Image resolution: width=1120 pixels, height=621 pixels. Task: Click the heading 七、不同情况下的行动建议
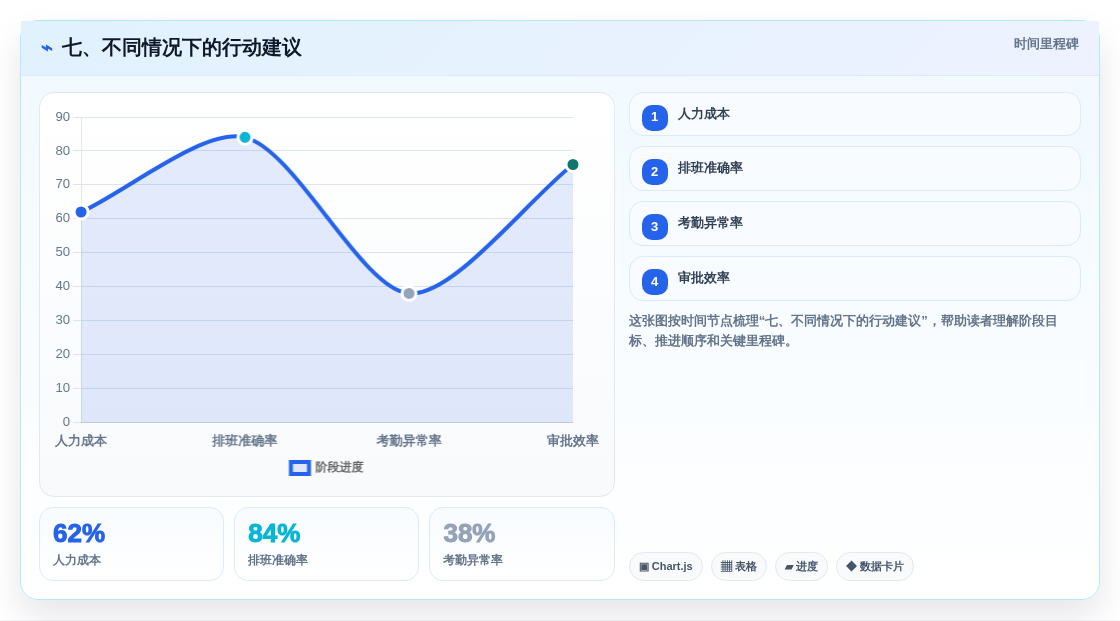(x=181, y=48)
